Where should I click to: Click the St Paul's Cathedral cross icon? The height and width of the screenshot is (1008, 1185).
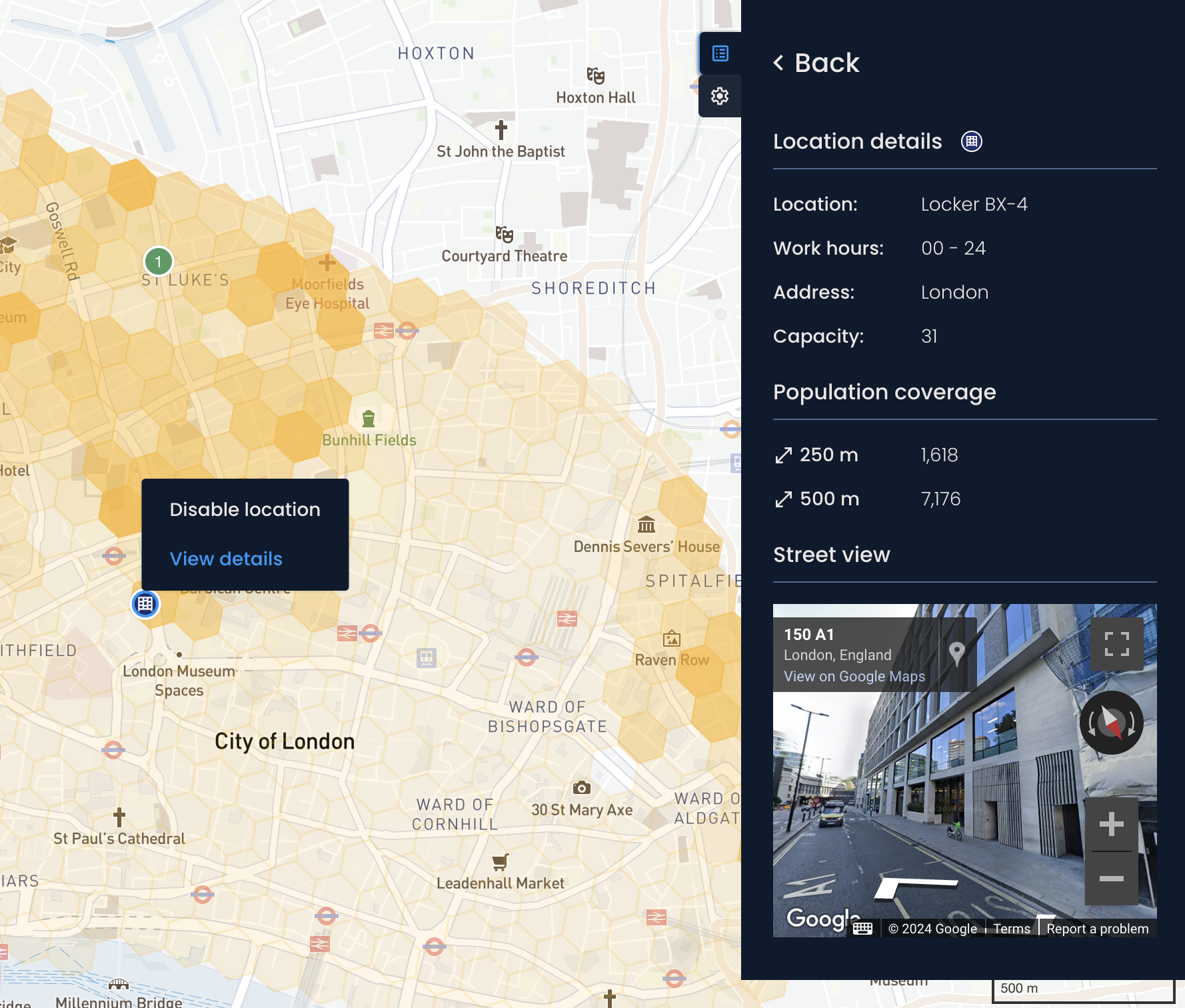pos(119,817)
